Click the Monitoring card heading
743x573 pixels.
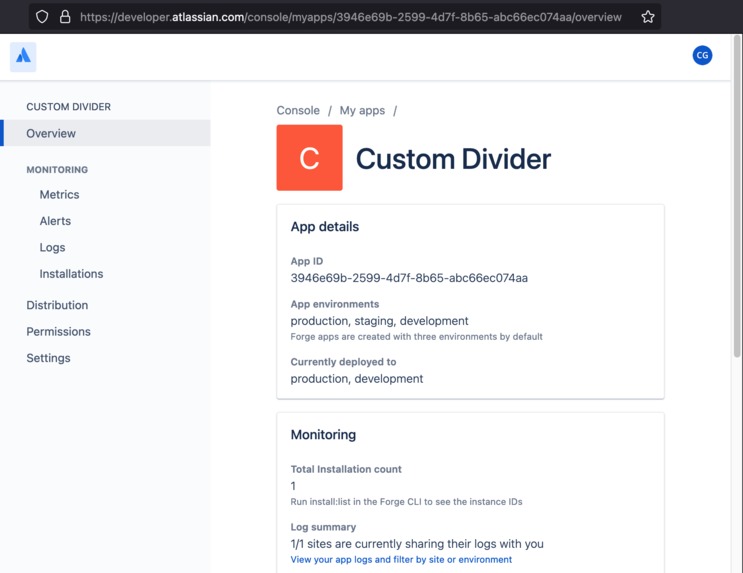[x=323, y=435]
